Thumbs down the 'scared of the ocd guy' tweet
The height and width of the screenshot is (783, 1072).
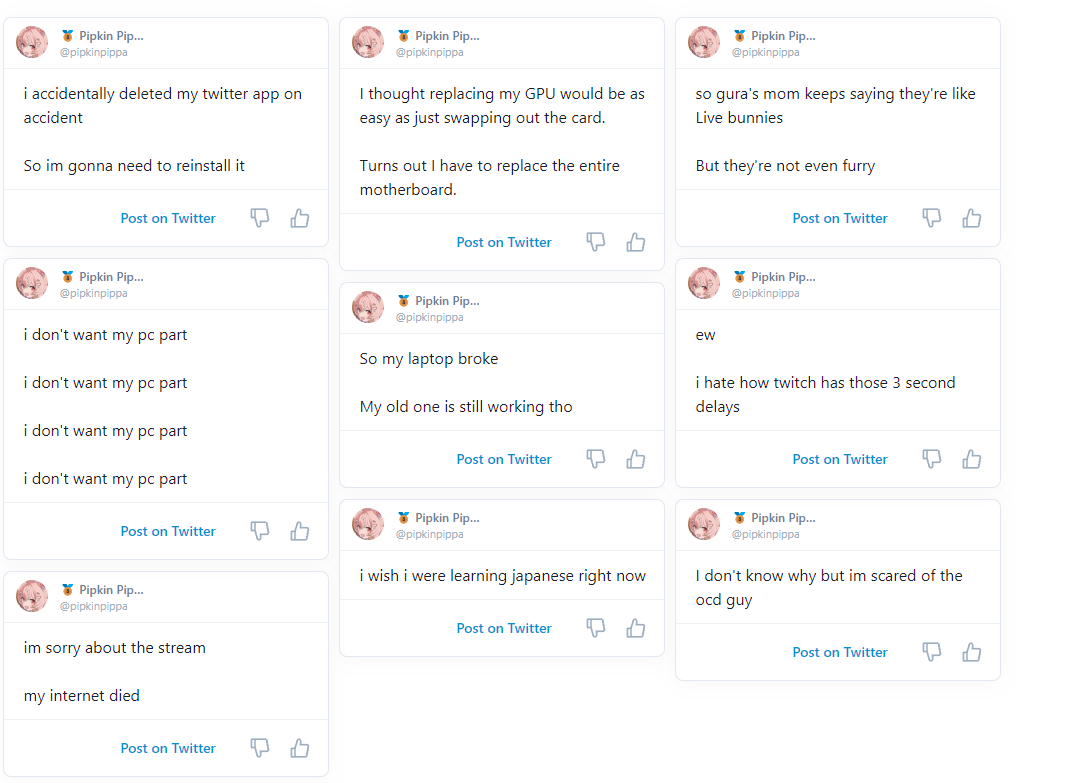(932, 652)
